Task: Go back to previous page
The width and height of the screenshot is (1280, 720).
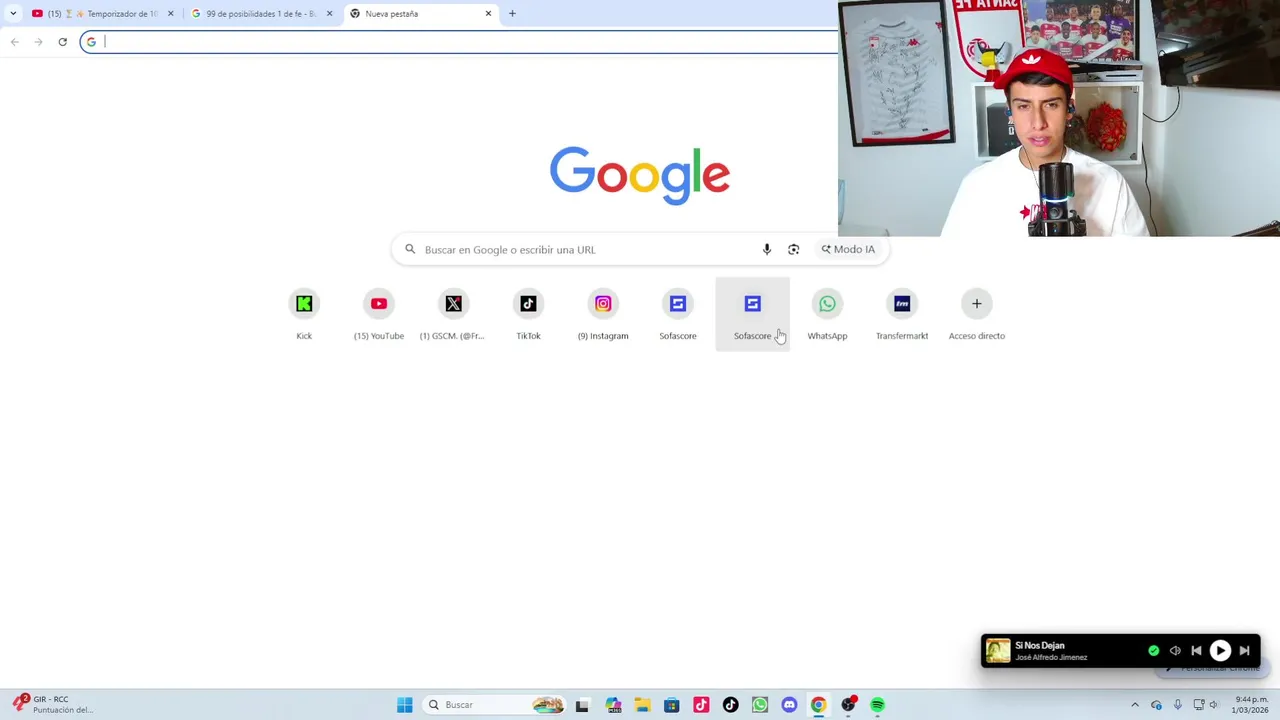Action: (x=14, y=42)
